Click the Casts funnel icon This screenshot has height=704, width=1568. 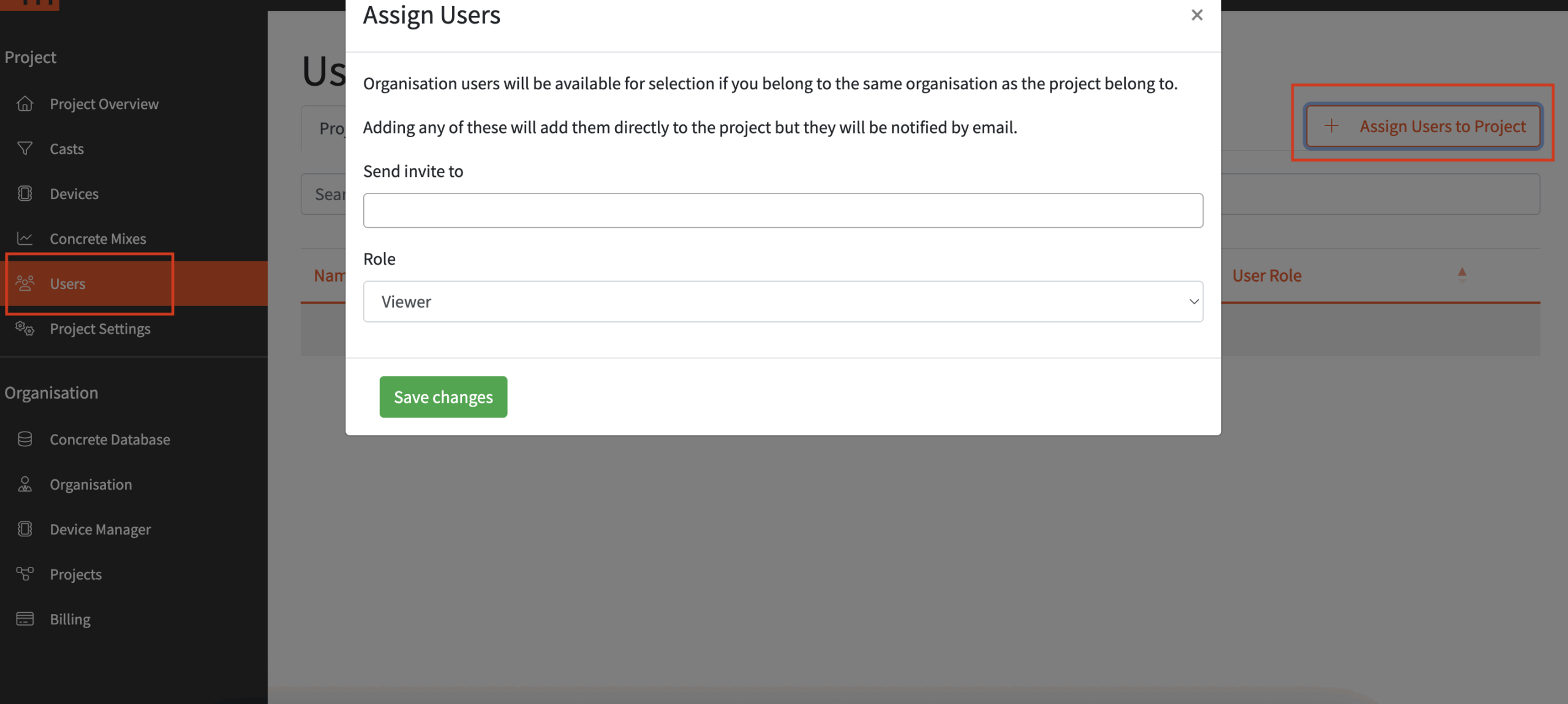pos(24,148)
